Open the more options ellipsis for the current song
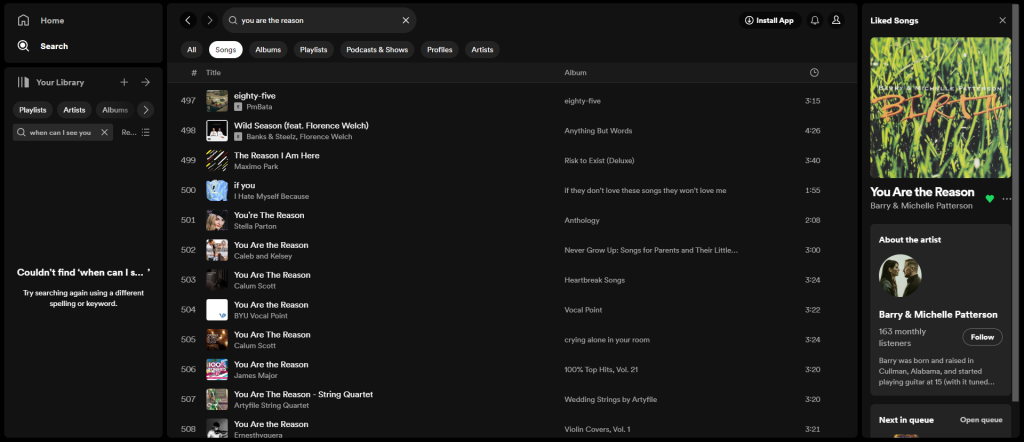 1006,198
